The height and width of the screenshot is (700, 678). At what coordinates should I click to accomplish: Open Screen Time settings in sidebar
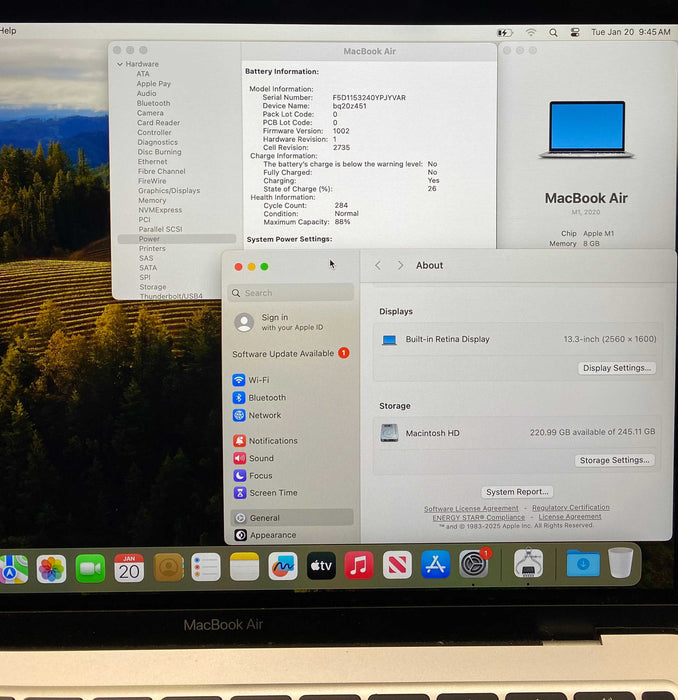[x=292, y=493]
